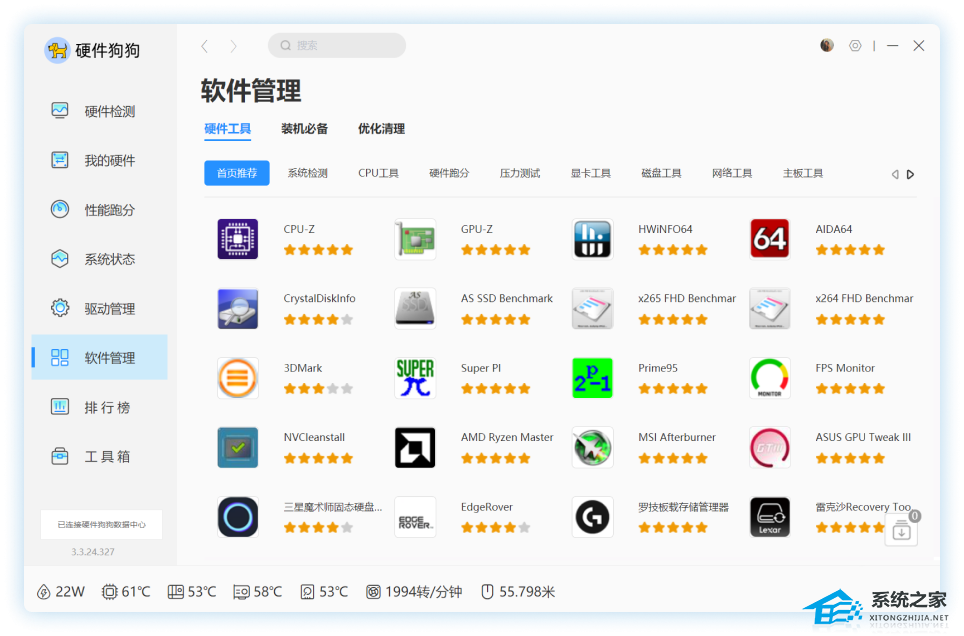This screenshot has width=964, height=636.
Task: Open the ASUS GPU Tweak III icon
Action: click(x=769, y=447)
